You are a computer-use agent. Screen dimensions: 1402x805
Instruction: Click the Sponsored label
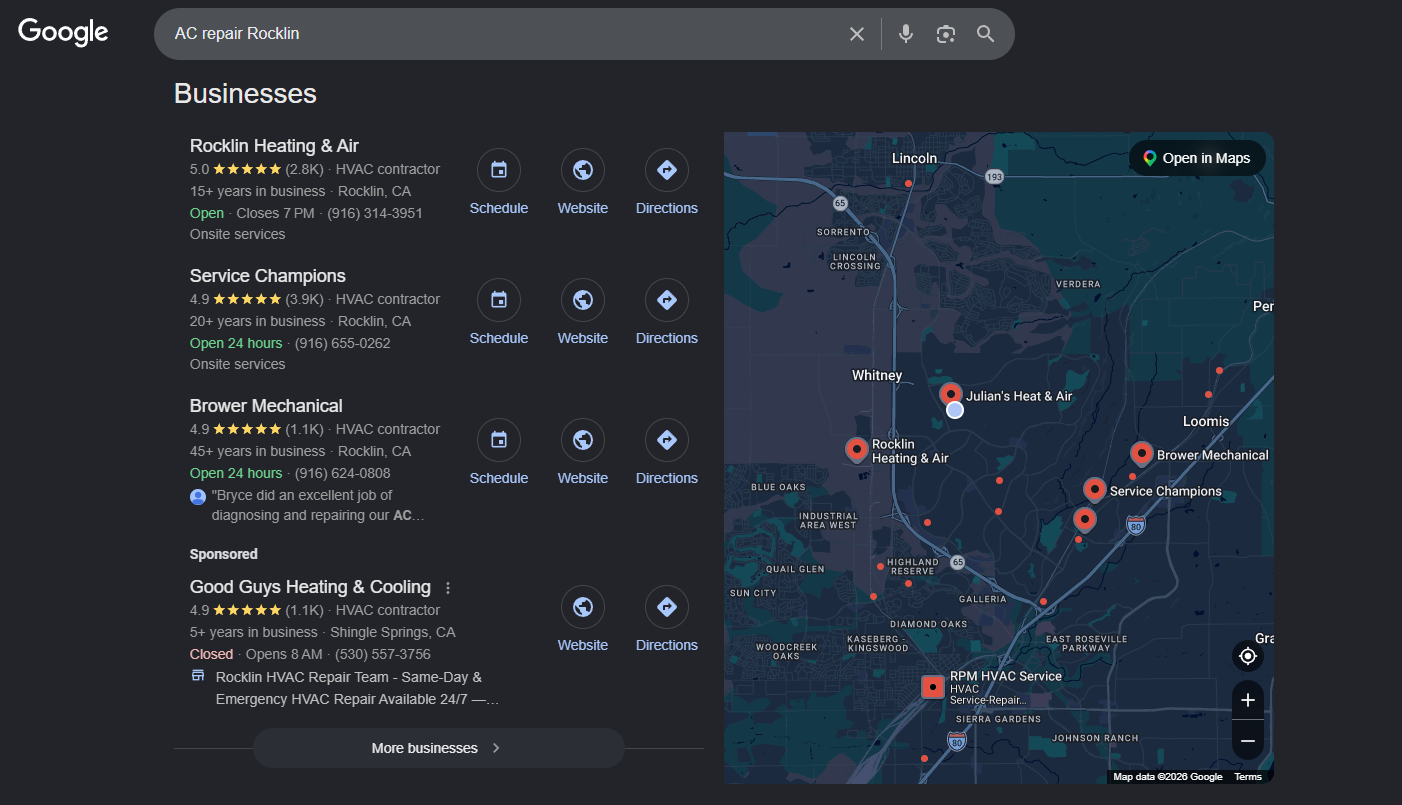pyautogui.click(x=224, y=554)
